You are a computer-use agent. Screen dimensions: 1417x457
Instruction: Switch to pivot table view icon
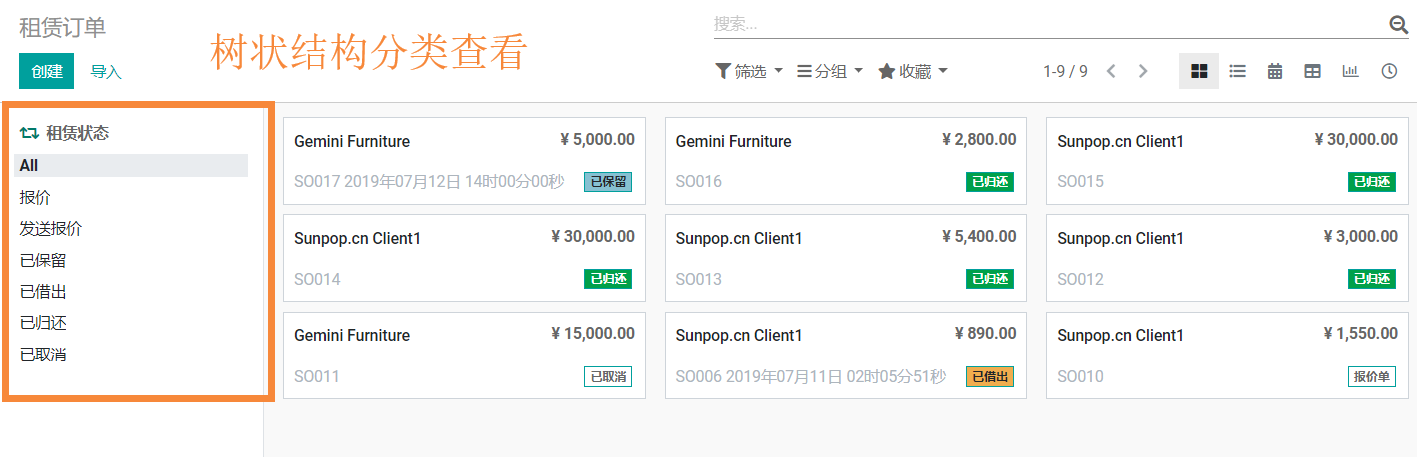point(1313,71)
